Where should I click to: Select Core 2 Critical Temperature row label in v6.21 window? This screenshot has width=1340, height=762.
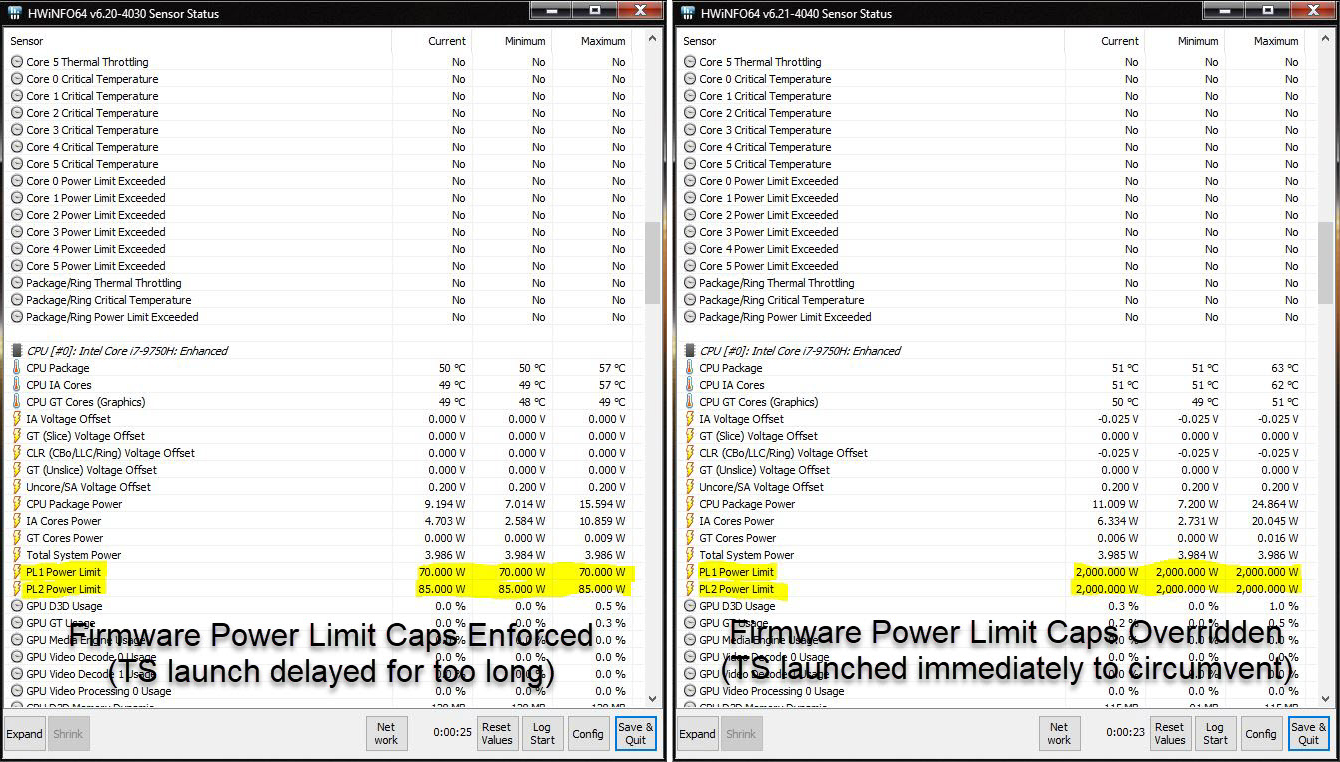click(x=765, y=113)
